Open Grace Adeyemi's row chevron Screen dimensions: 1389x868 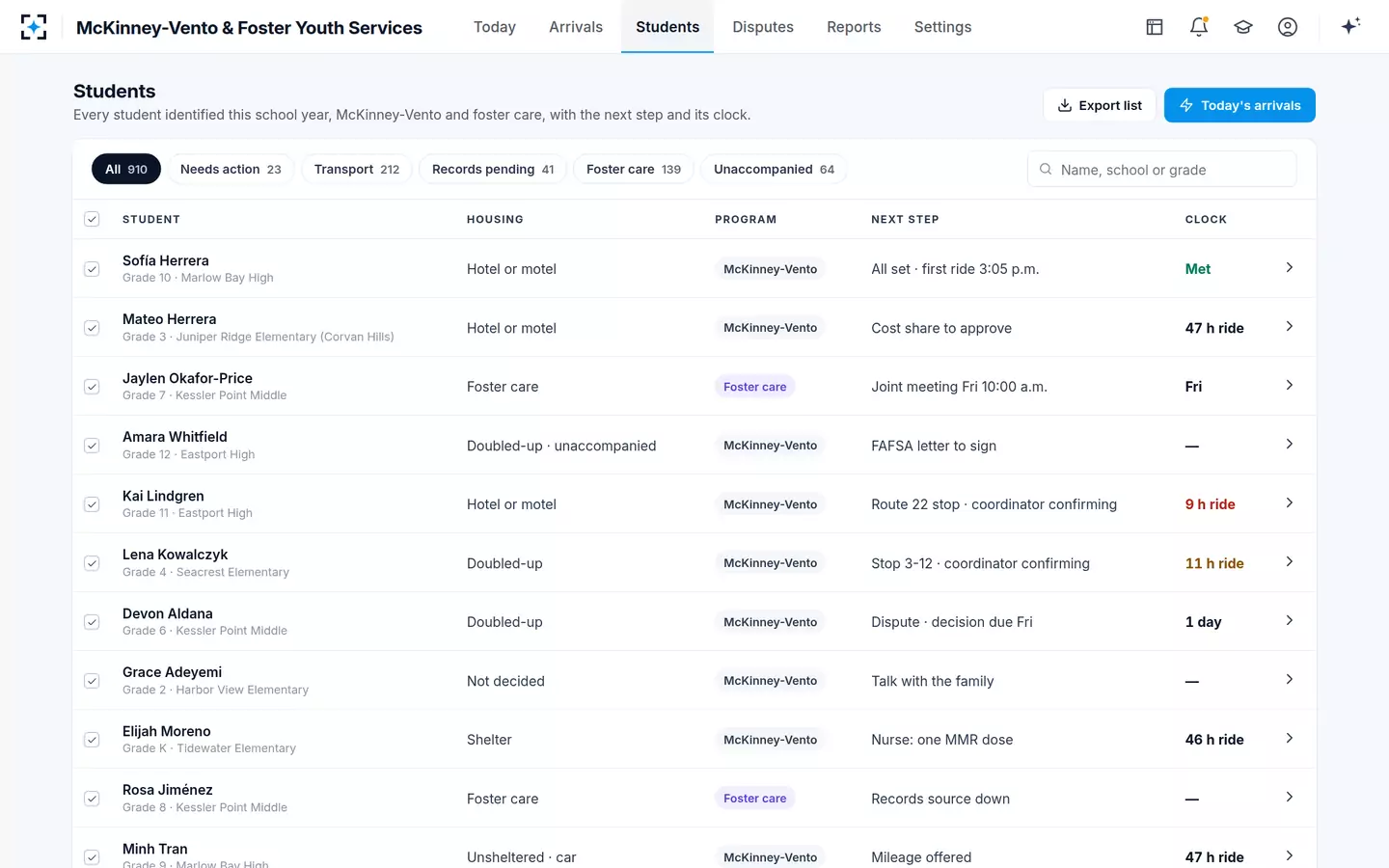(1290, 679)
